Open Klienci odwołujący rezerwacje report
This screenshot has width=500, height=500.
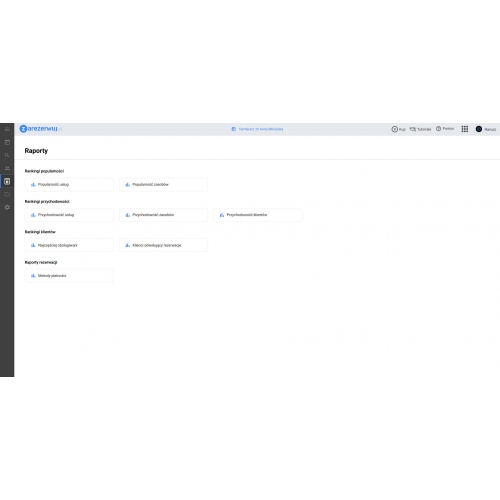pos(163,245)
